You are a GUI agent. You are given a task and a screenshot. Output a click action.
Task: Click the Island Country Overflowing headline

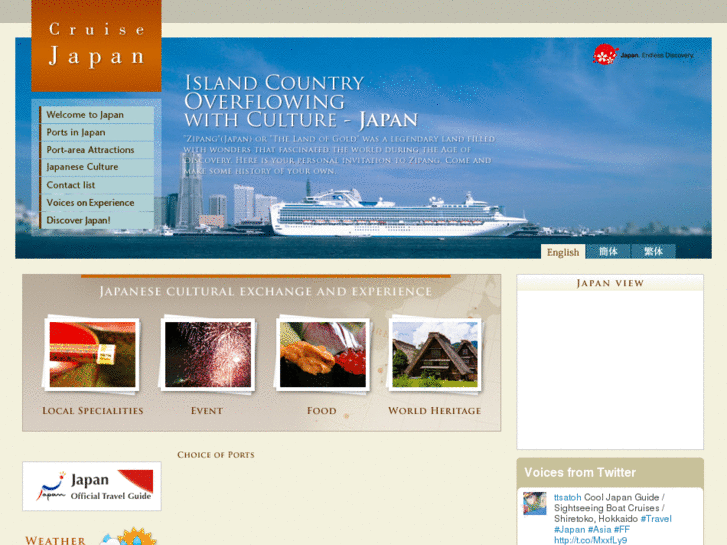click(301, 101)
